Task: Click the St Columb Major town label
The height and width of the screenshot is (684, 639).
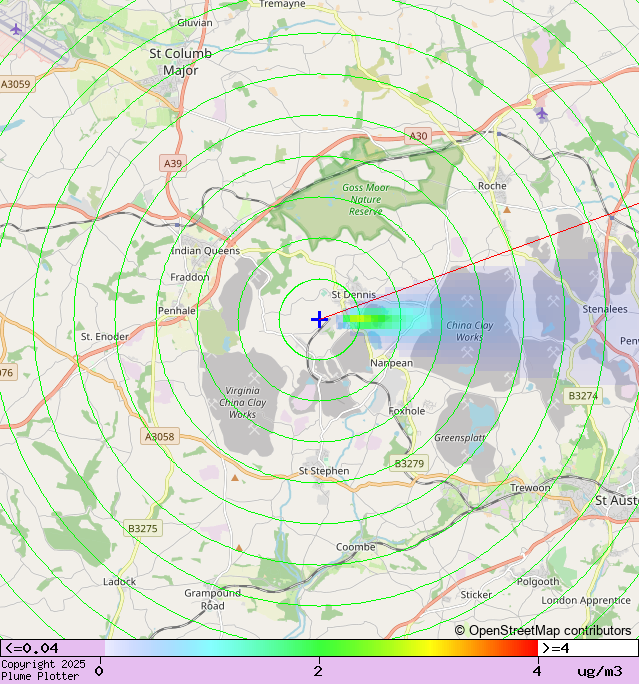Action: tap(180, 62)
